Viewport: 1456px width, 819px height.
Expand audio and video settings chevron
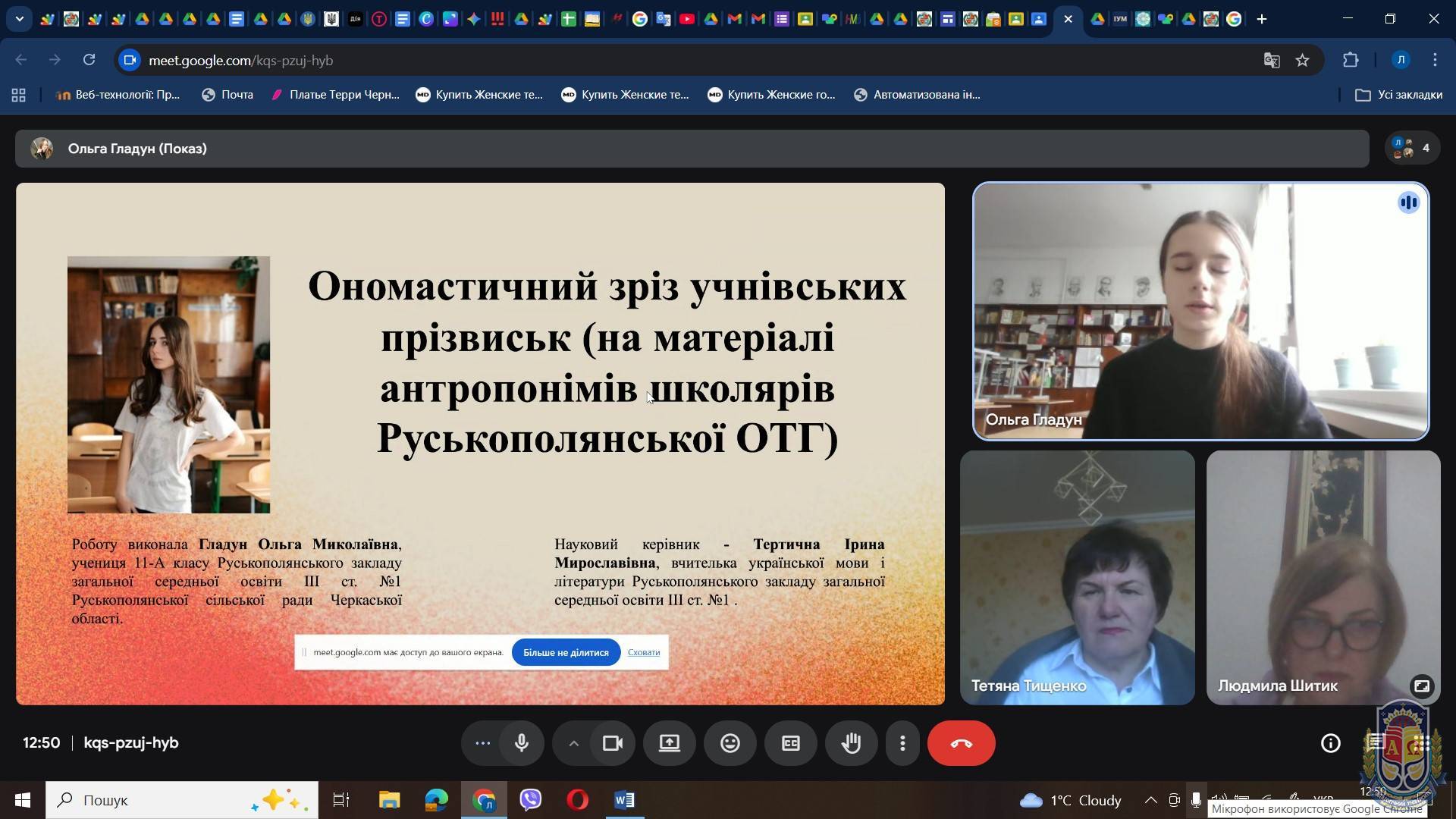pos(574,743)
